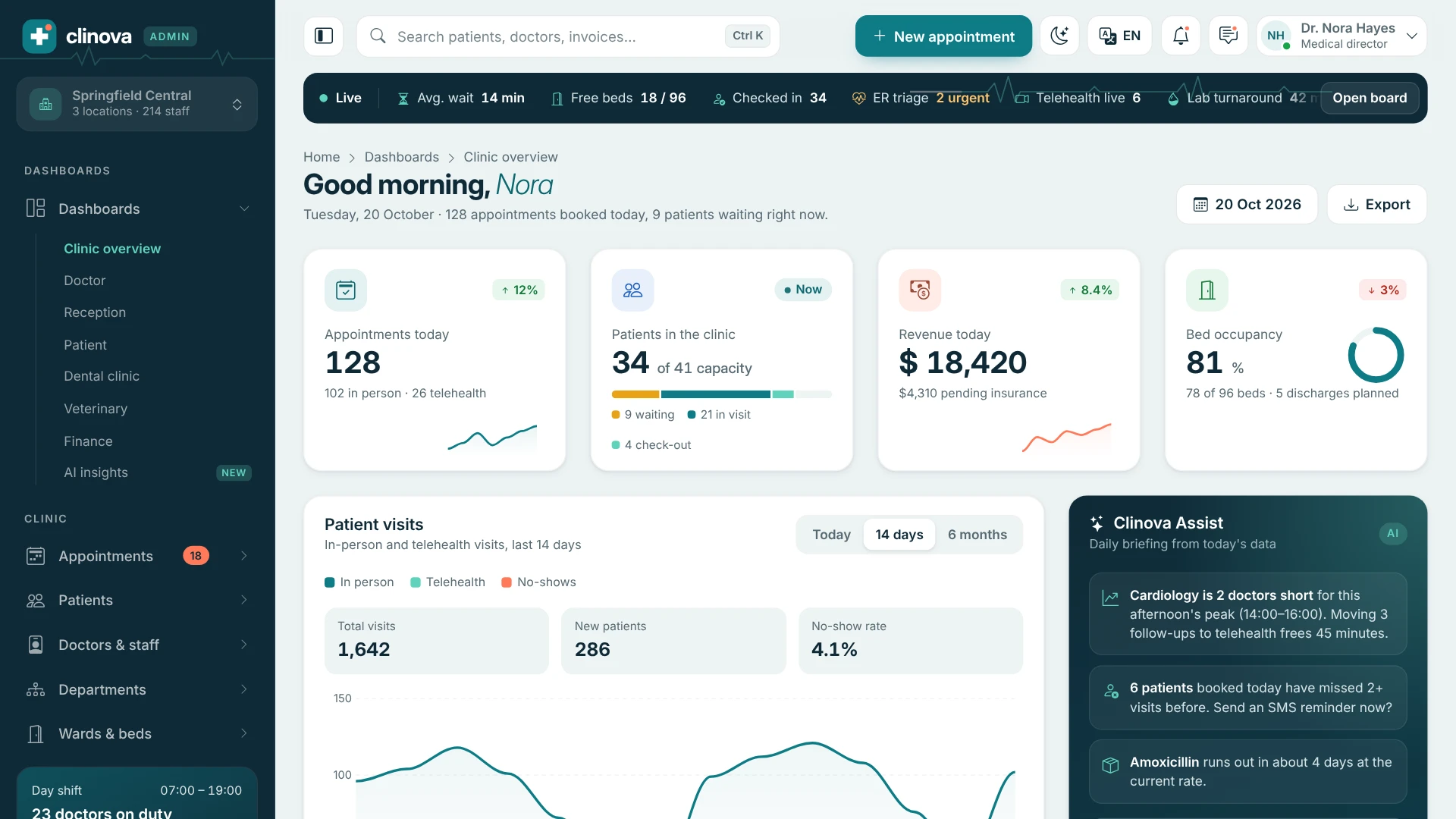
Task: Click the Bed occupancy ring gauge
Action: (1376, 355)
